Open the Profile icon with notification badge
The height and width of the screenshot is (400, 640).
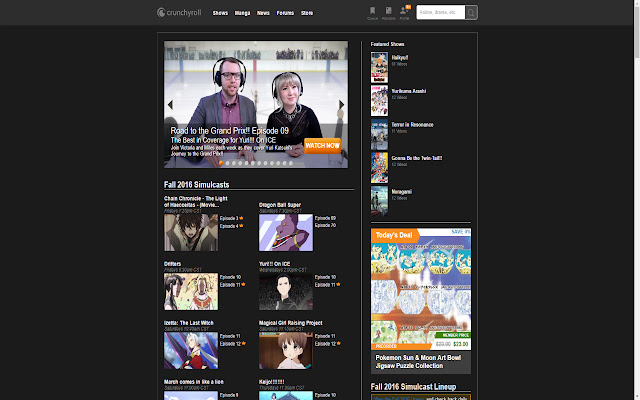(x=406, y=12)
